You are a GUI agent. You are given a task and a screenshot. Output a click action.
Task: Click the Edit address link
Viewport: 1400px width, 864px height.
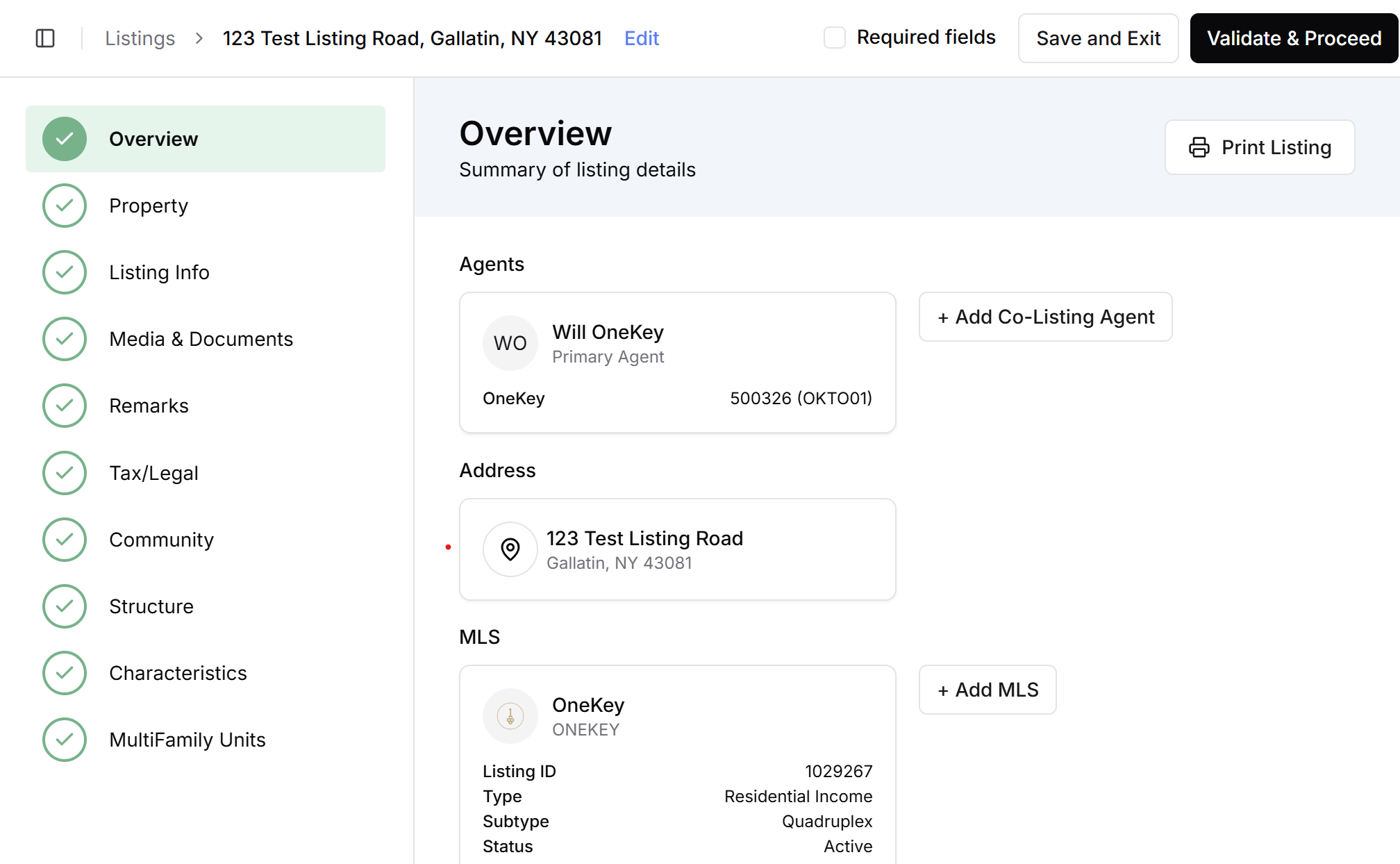[642, 38]
